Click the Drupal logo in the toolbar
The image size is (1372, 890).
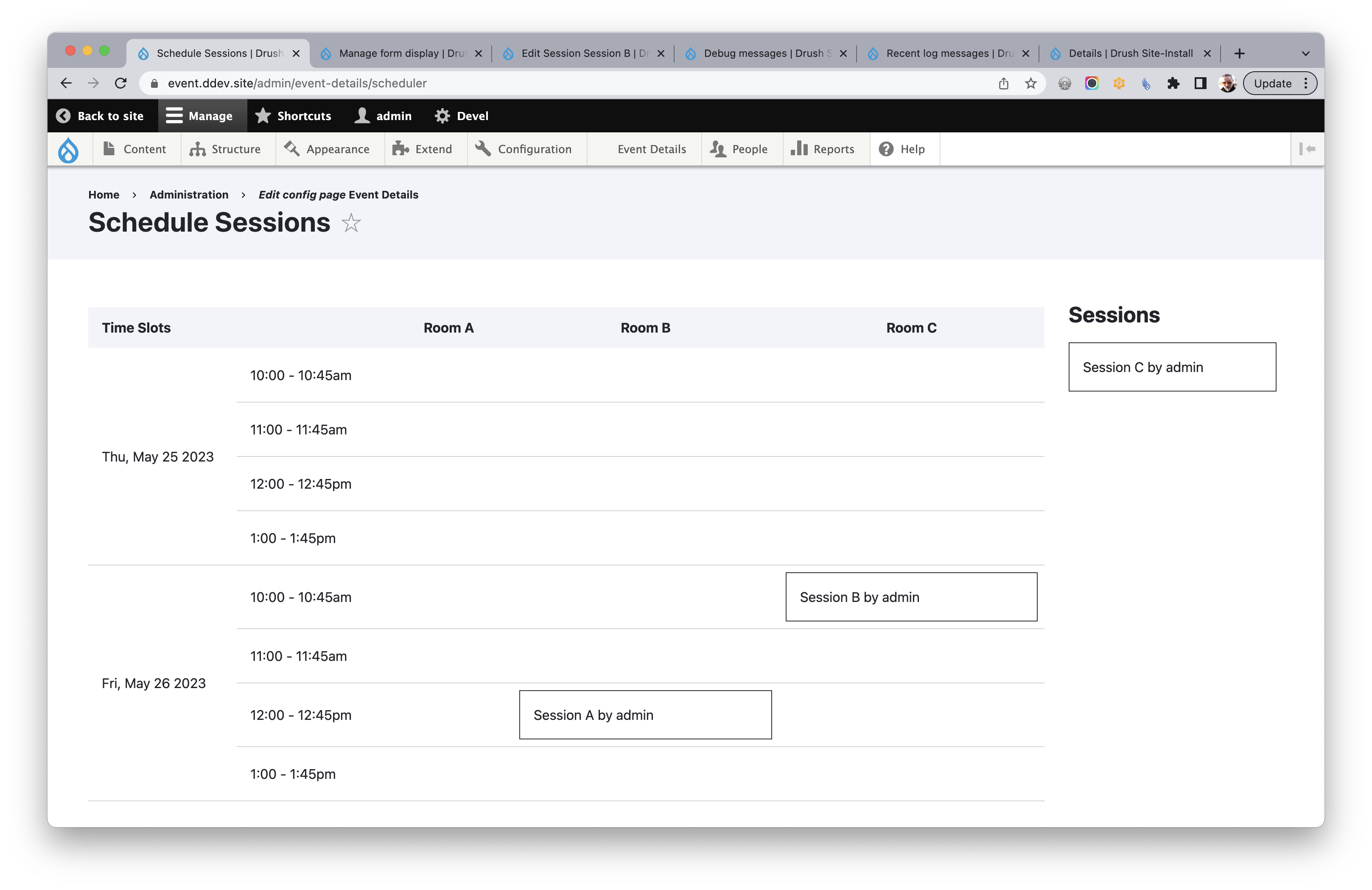[69, 149]
